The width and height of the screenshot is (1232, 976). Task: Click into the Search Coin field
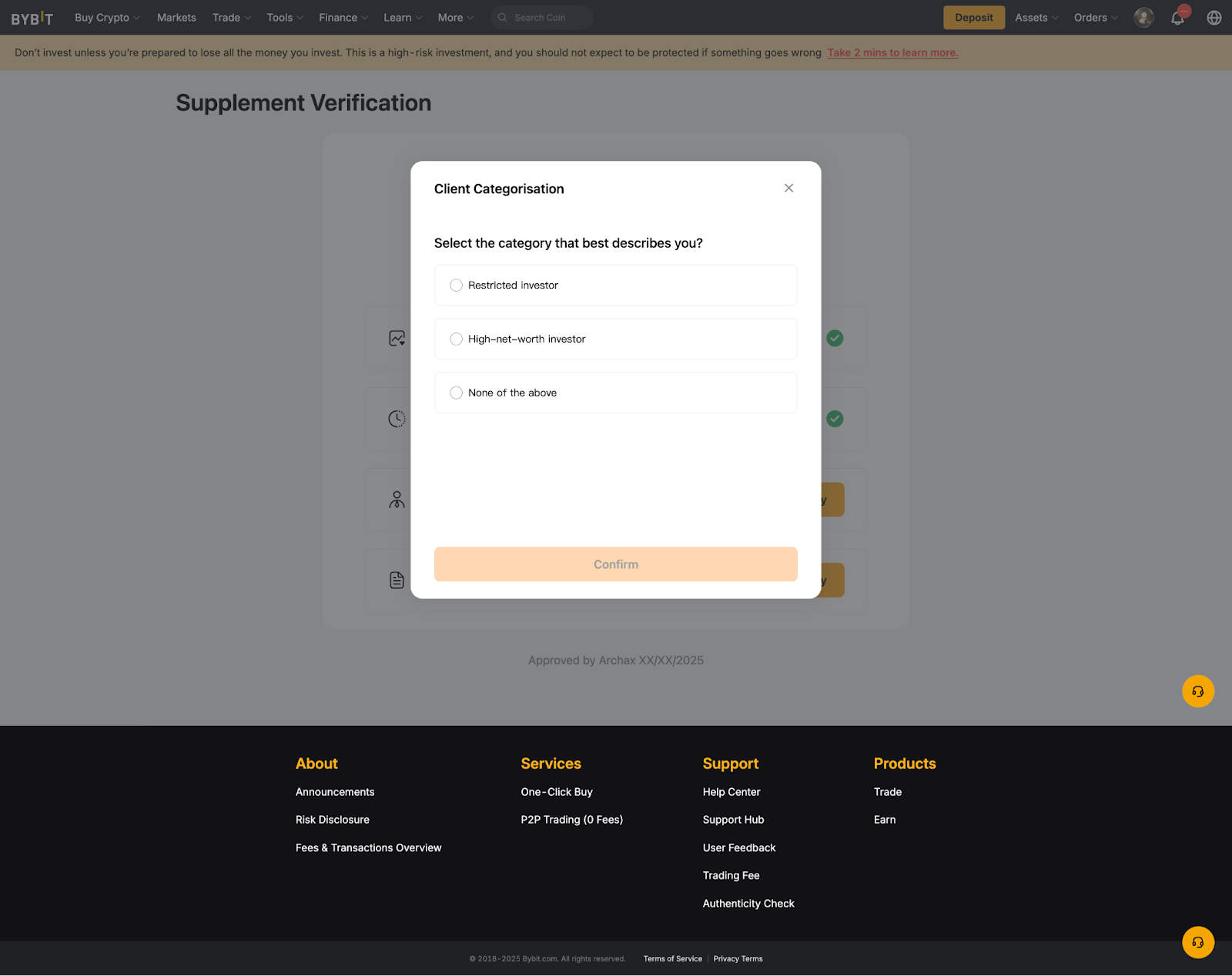[x=548, y=18]
